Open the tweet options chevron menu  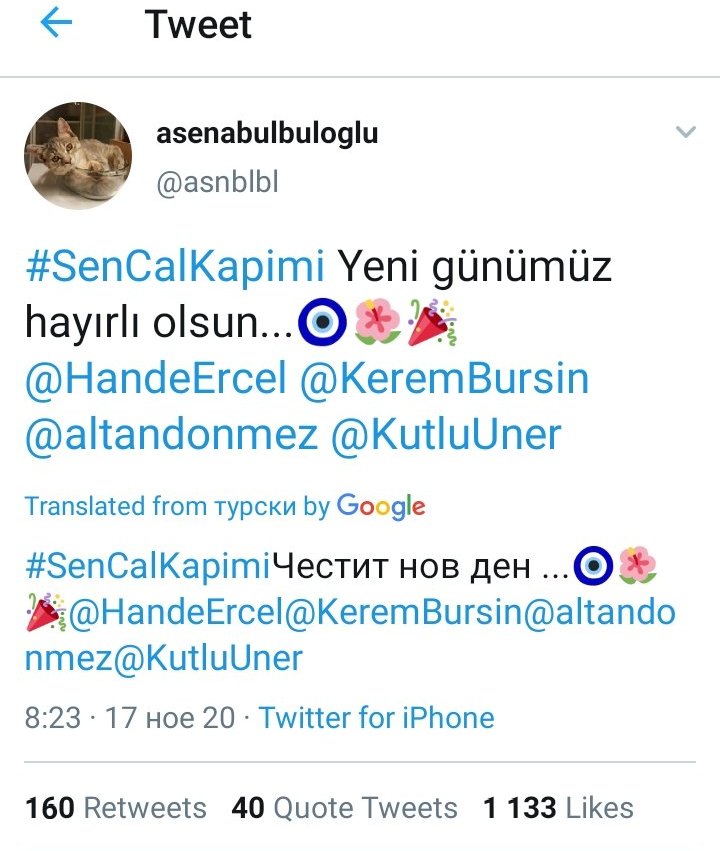pos(685,132)
